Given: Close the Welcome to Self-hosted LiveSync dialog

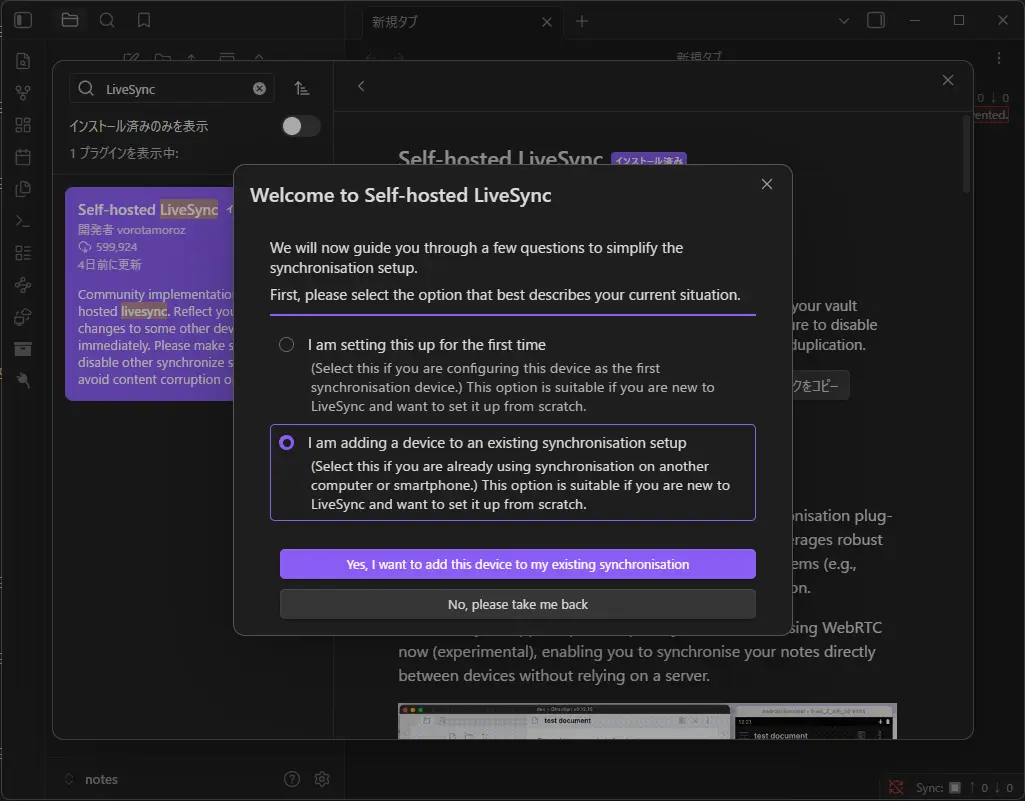Looking at the screenshot, I should click(x=767, y=184).
